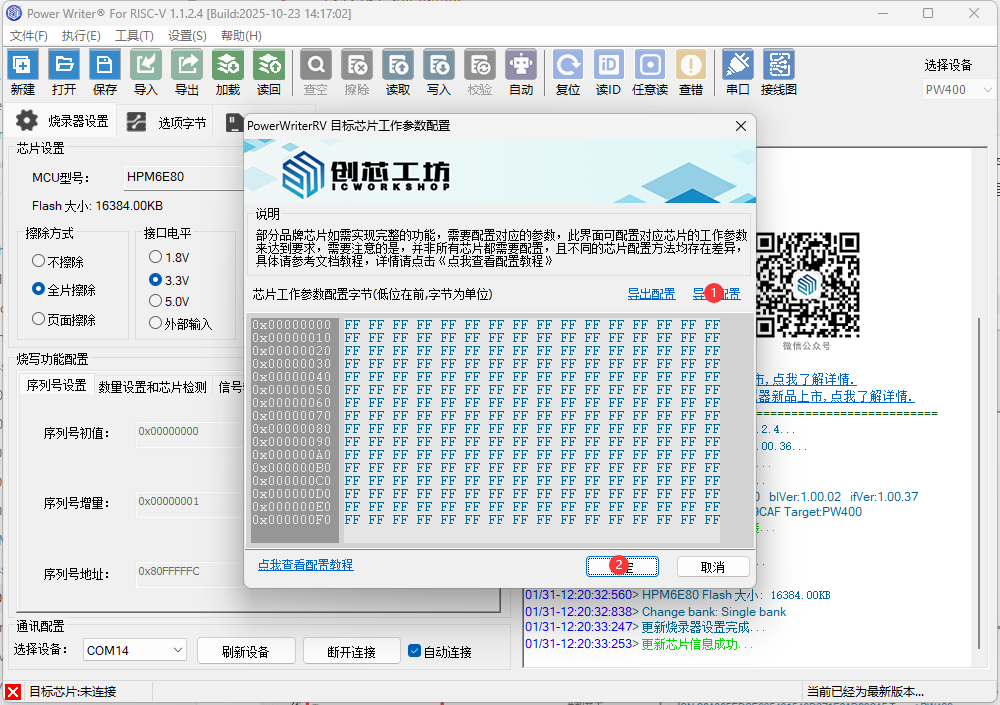Screen dimensions: 1000x705
Task: Disable the 自动连接 checkbox
Action: pyautogui.click(x=414, y=650)
